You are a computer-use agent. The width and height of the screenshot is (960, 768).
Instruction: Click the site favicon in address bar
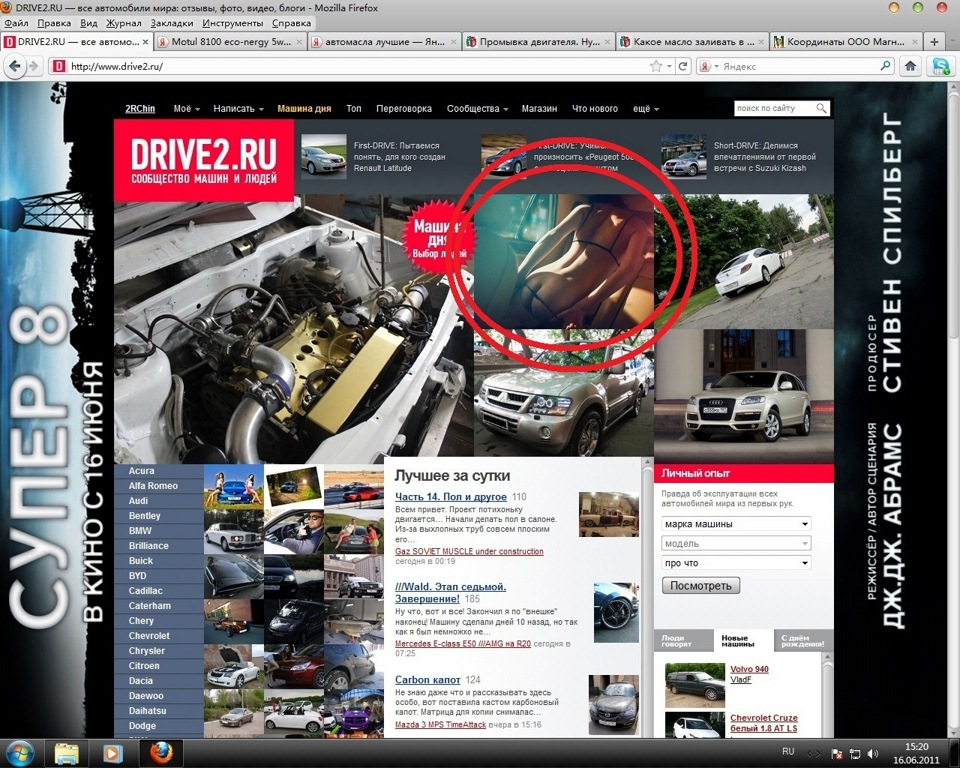[59, 66]
